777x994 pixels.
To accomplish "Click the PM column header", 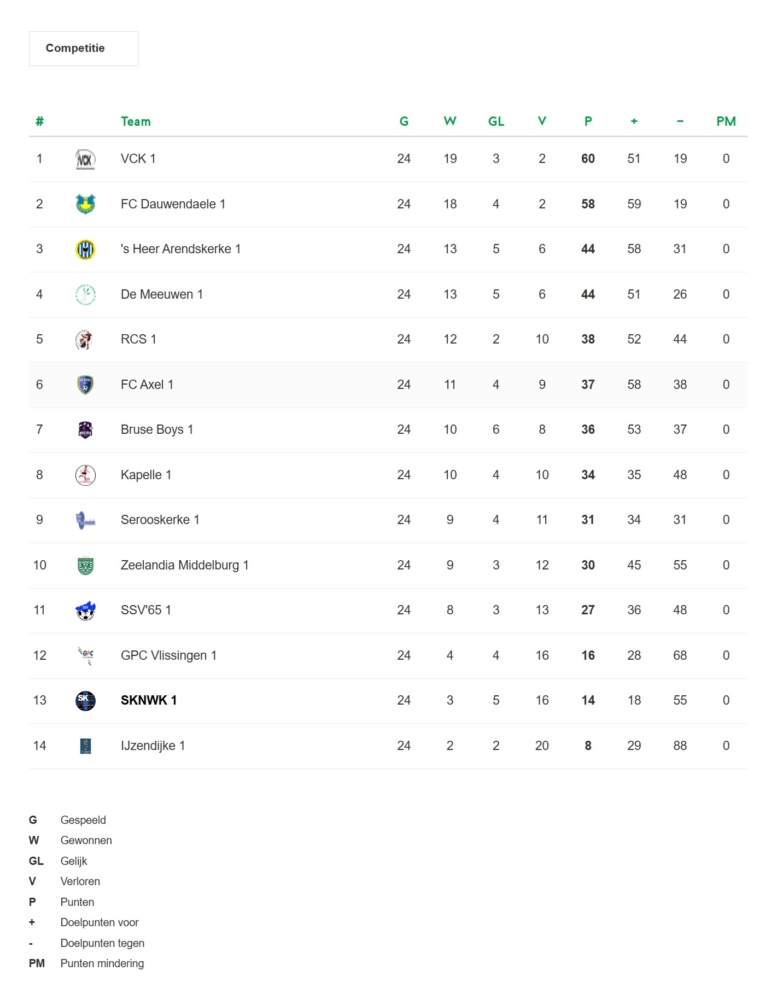I will pyautogui.click(x=726, y=121).
